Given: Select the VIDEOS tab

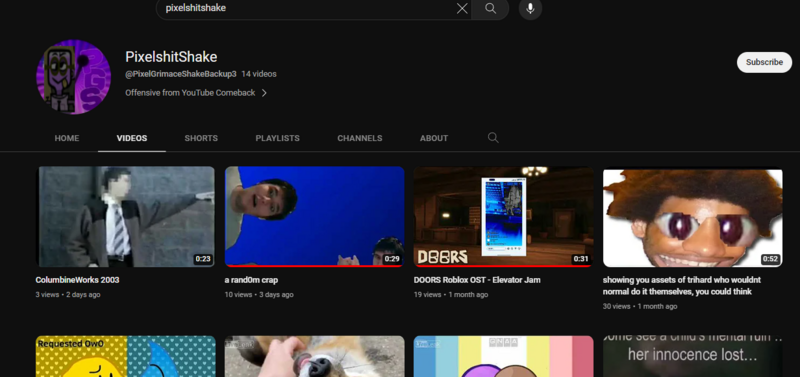Looking at the screenshot, I should 132,138.
